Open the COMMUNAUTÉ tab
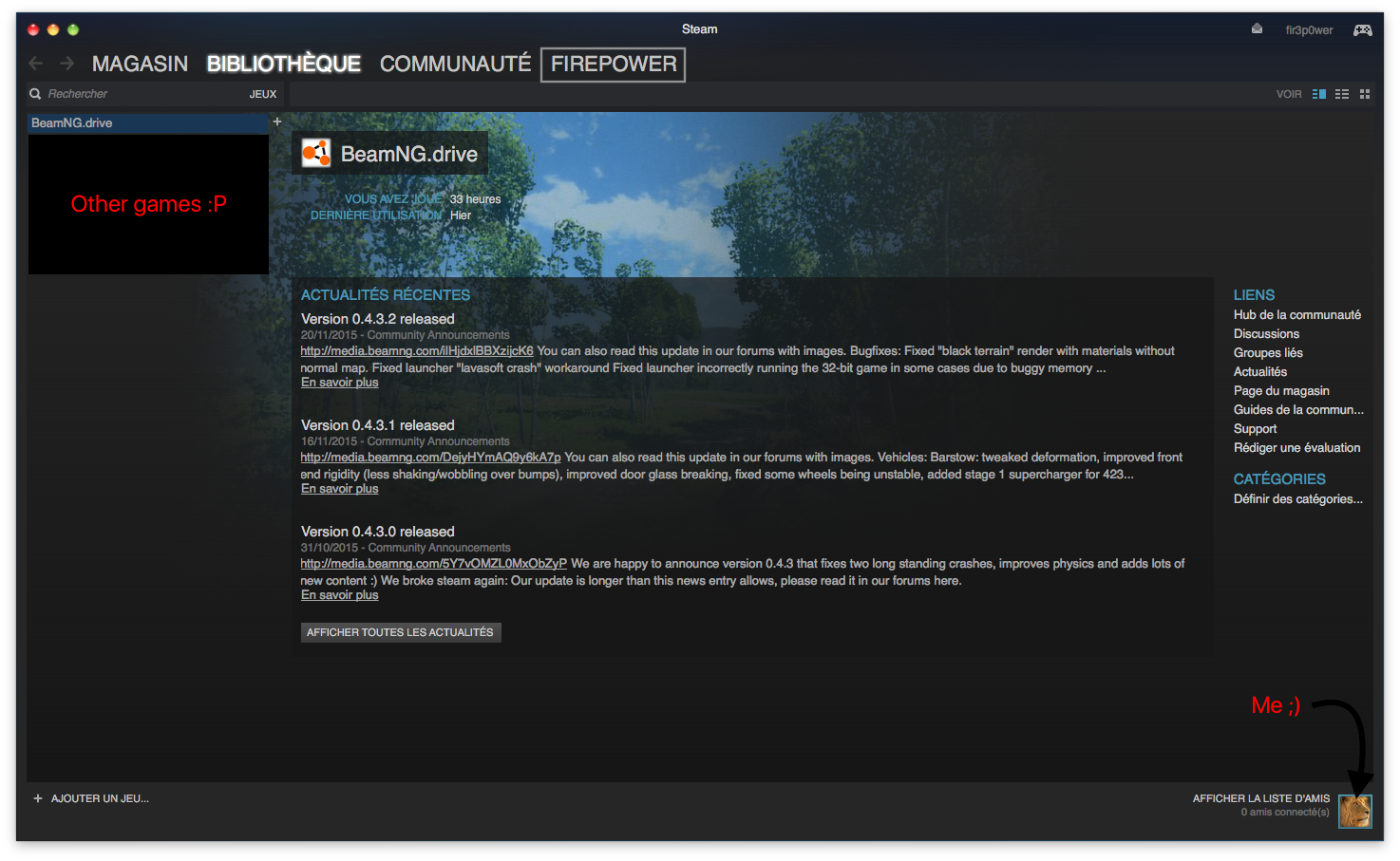The image size is (1400, 861). pos(455,64)
